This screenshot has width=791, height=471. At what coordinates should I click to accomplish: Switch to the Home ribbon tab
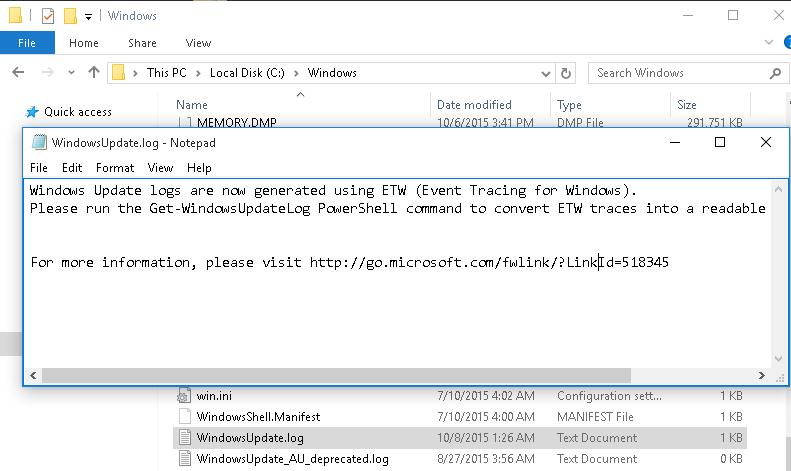click(x=84, y=43)
